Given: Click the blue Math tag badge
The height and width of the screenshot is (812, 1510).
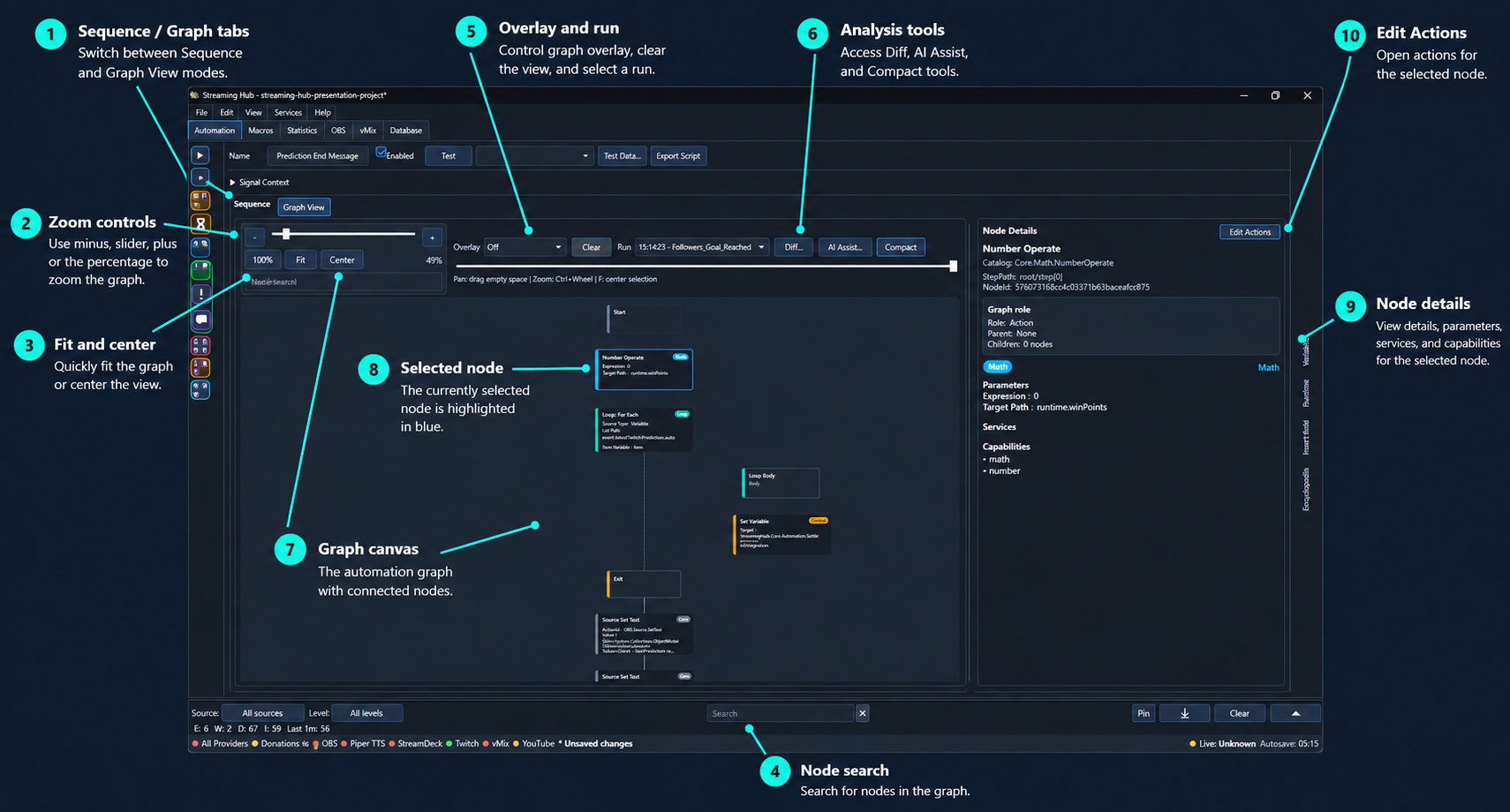Looking at the screenshot, I should click(x=997, y=366).
